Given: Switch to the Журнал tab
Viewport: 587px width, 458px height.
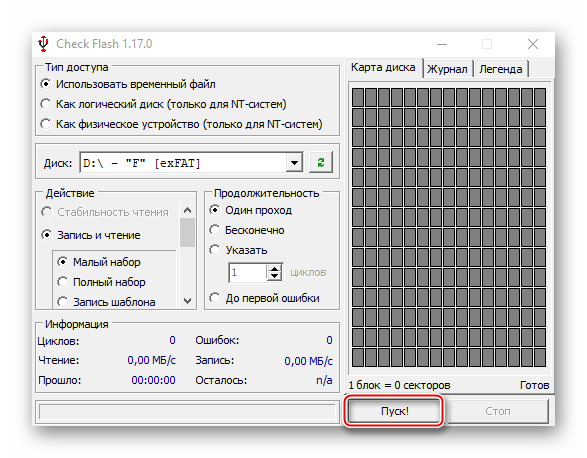Looking at the screenshot, I should 447,69.
